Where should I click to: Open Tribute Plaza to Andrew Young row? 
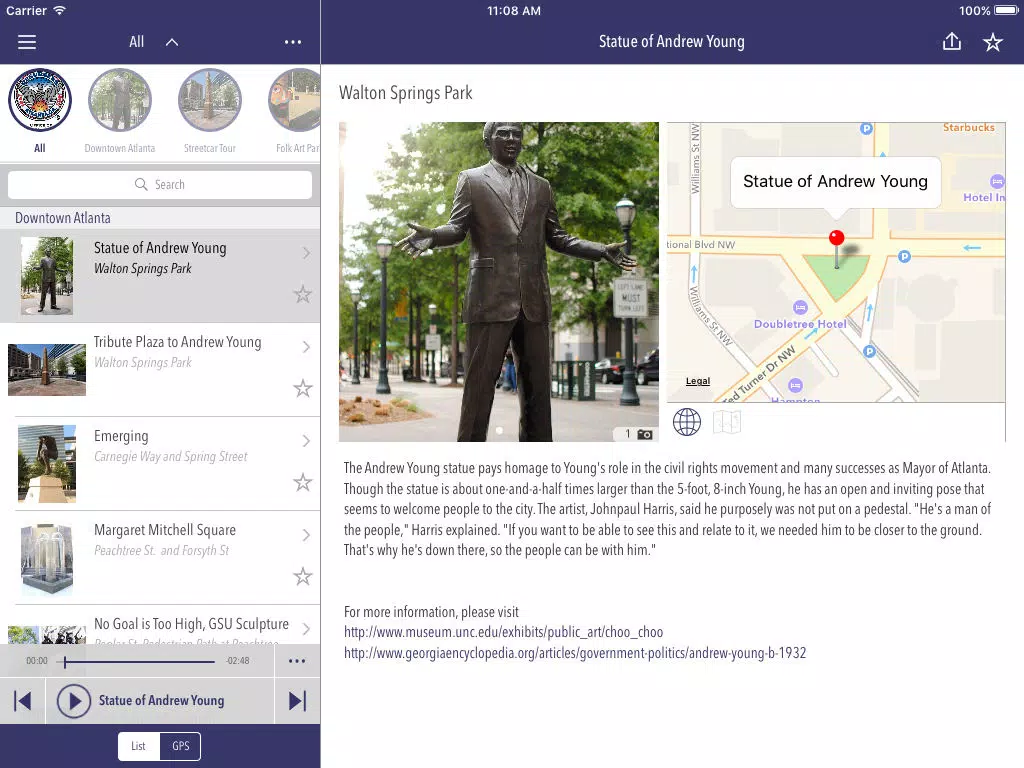pyautogui.click(x=160, y=370)
